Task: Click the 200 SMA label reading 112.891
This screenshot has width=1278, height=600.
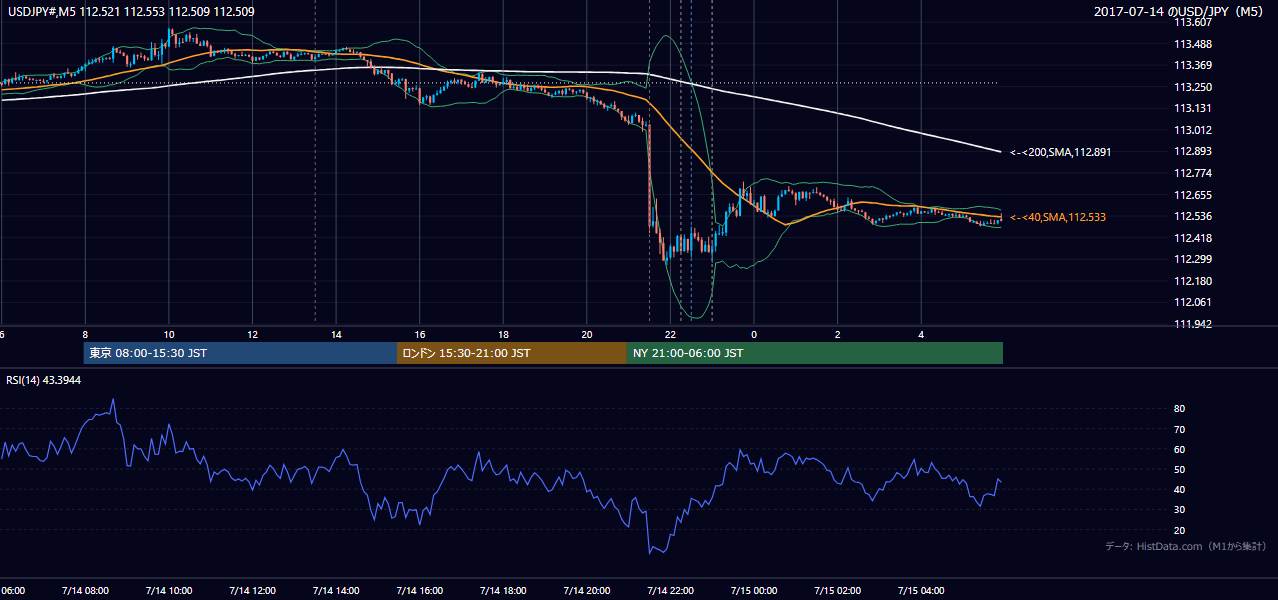Action: 1060,152
